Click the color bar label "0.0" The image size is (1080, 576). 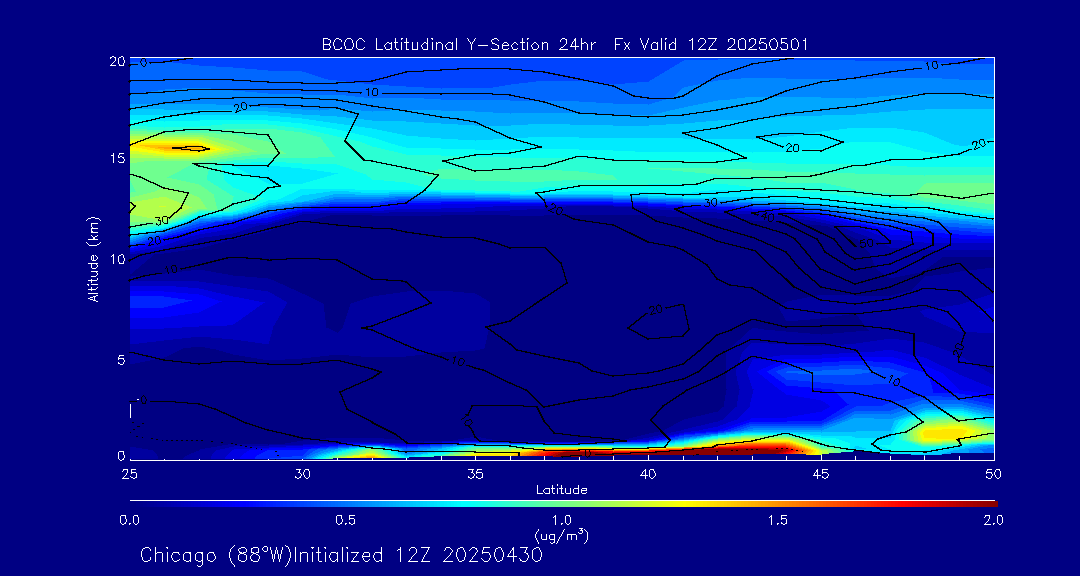click(129, 520)
